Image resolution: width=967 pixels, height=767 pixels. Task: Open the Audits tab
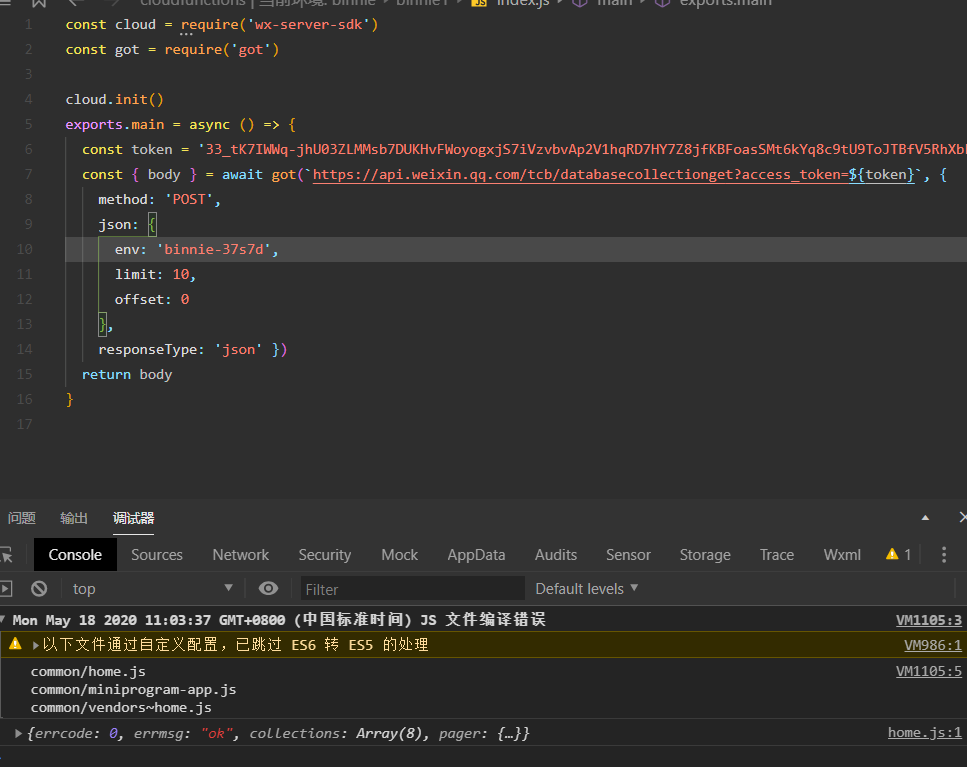pyautogui.click(x=556, y=554)
